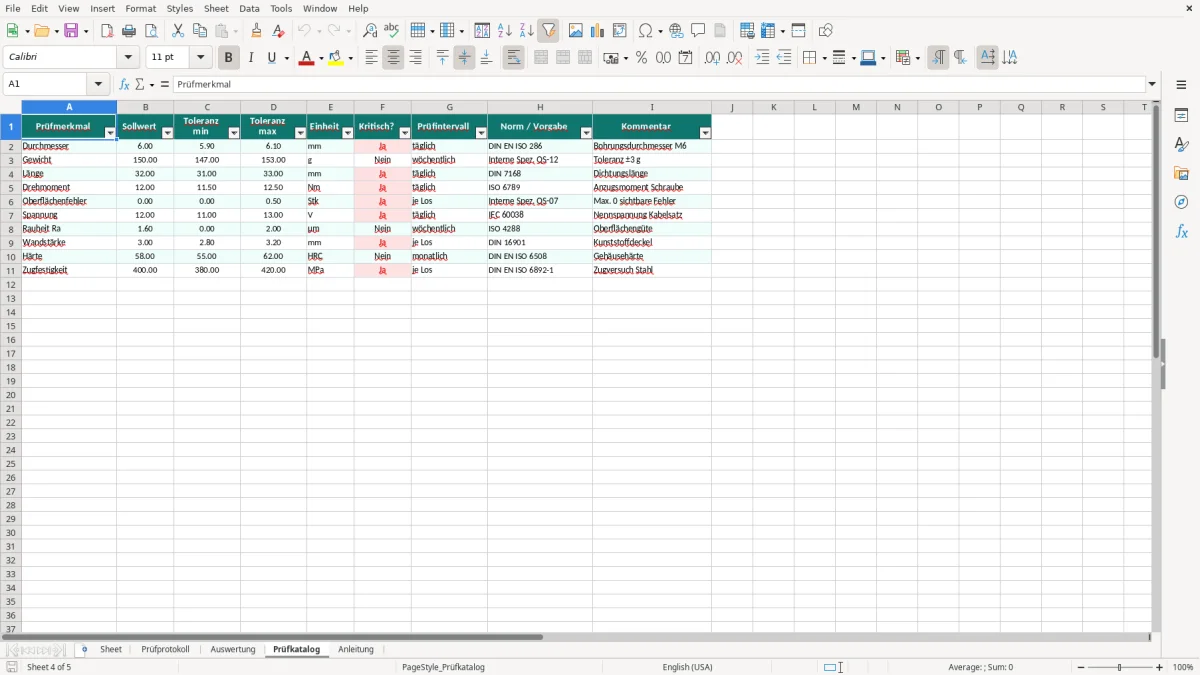1200x675 pixels.
Task: Insert a comment
Action: pos(698,31)
